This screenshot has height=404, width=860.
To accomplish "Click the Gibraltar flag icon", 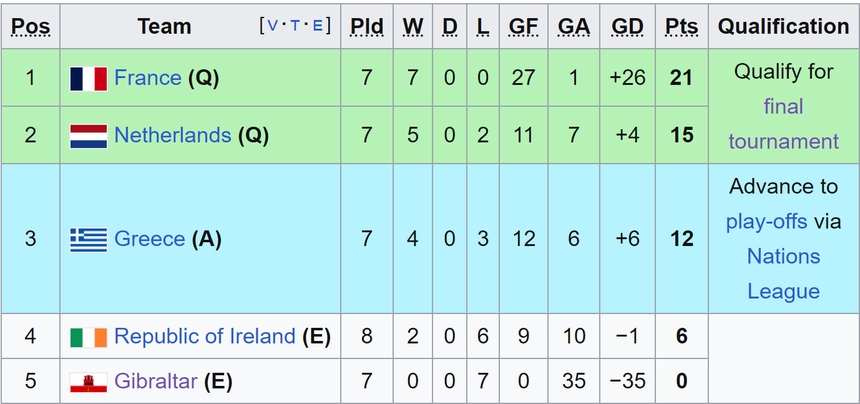I will 88,381.
